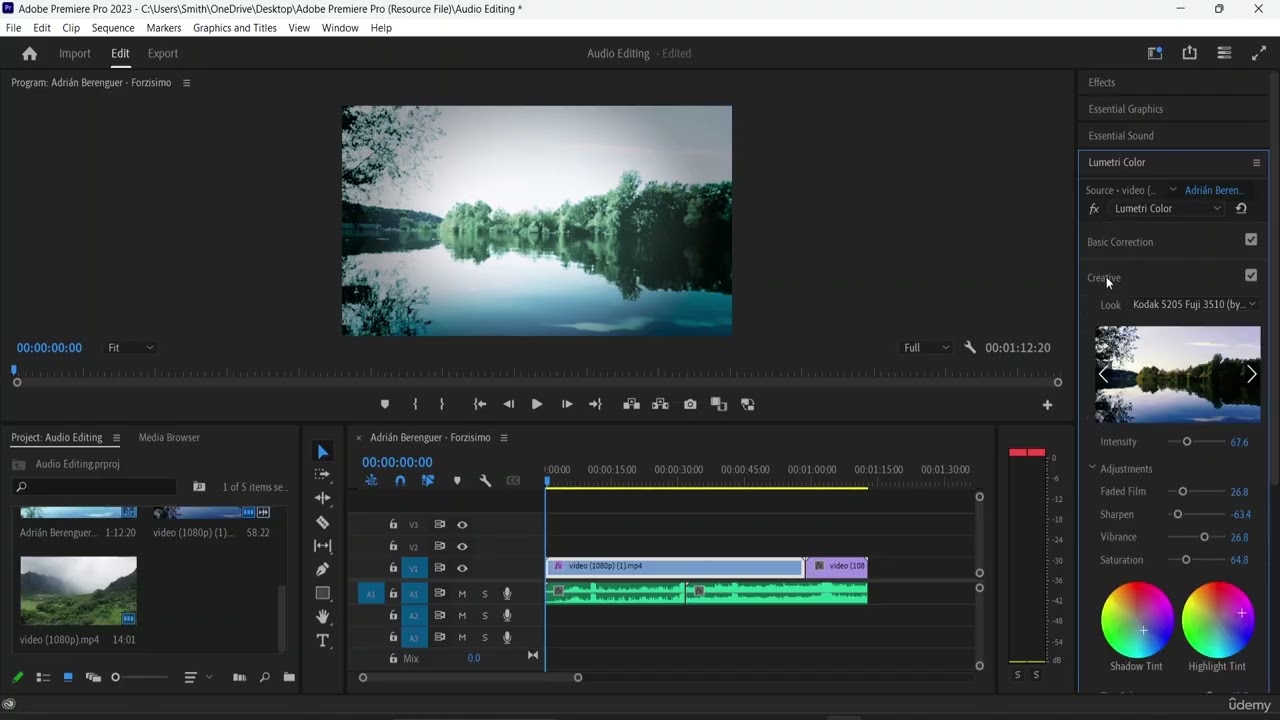The width and height of the screenshot is (1280, 720).
Task: Select the Pen tool
Action: 322,569
